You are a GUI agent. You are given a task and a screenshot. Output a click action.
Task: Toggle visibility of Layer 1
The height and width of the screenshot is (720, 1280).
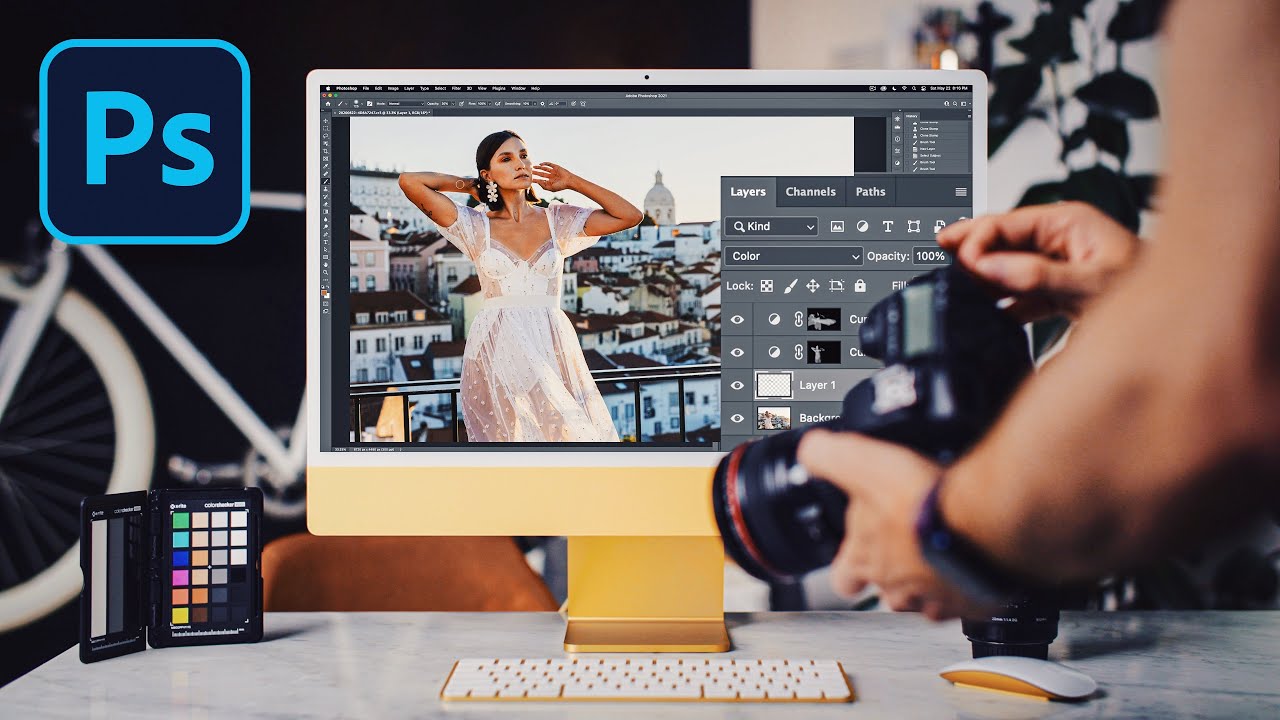click(737, 385)
